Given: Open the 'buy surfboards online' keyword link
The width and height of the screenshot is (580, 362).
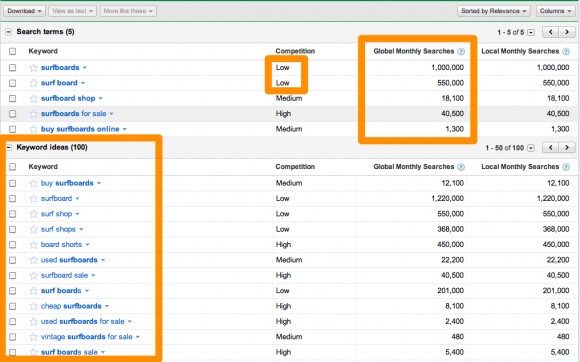Looking at the screenshot, I should 80,129.
